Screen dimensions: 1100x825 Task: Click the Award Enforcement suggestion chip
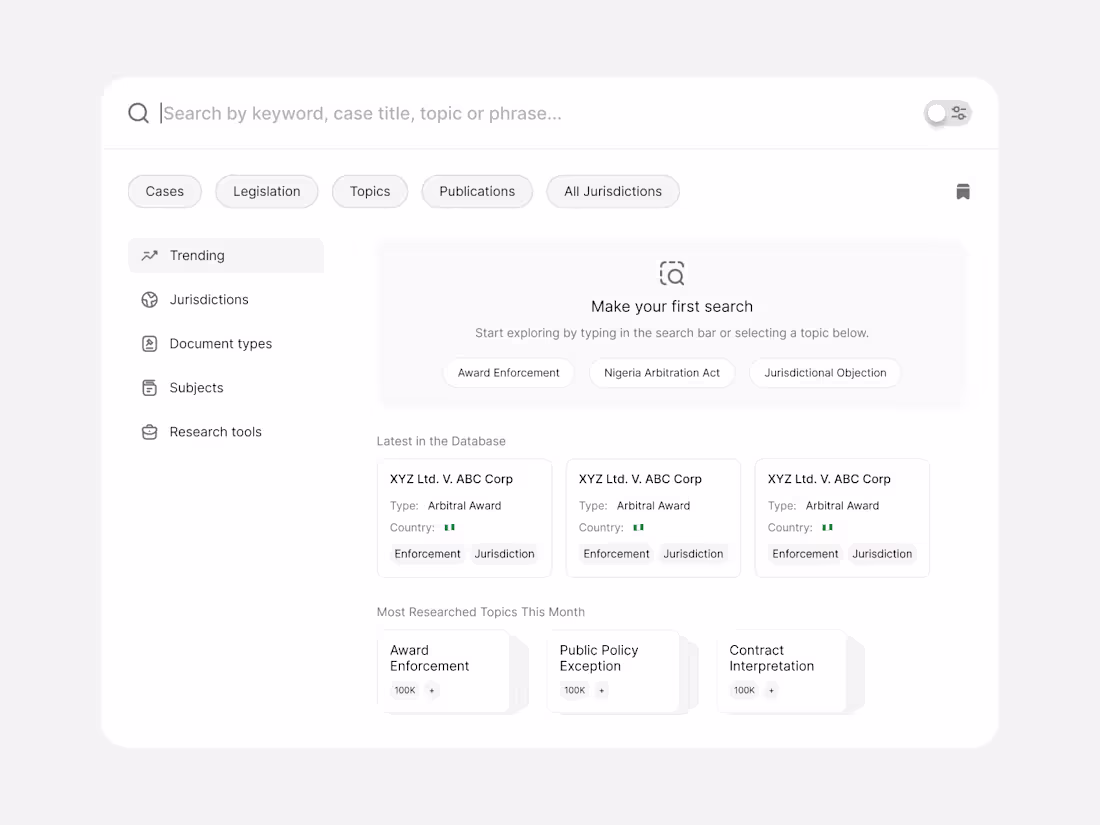click(509, 373)
